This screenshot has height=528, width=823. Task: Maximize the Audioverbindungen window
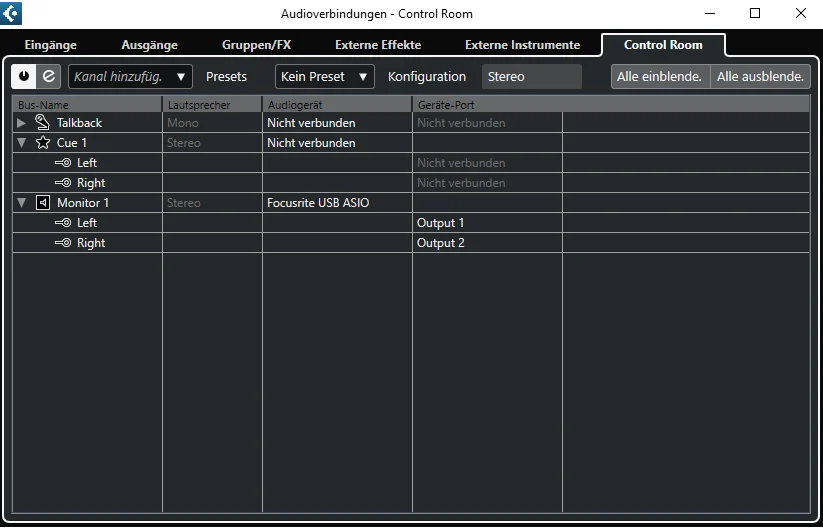pos(755,14)
